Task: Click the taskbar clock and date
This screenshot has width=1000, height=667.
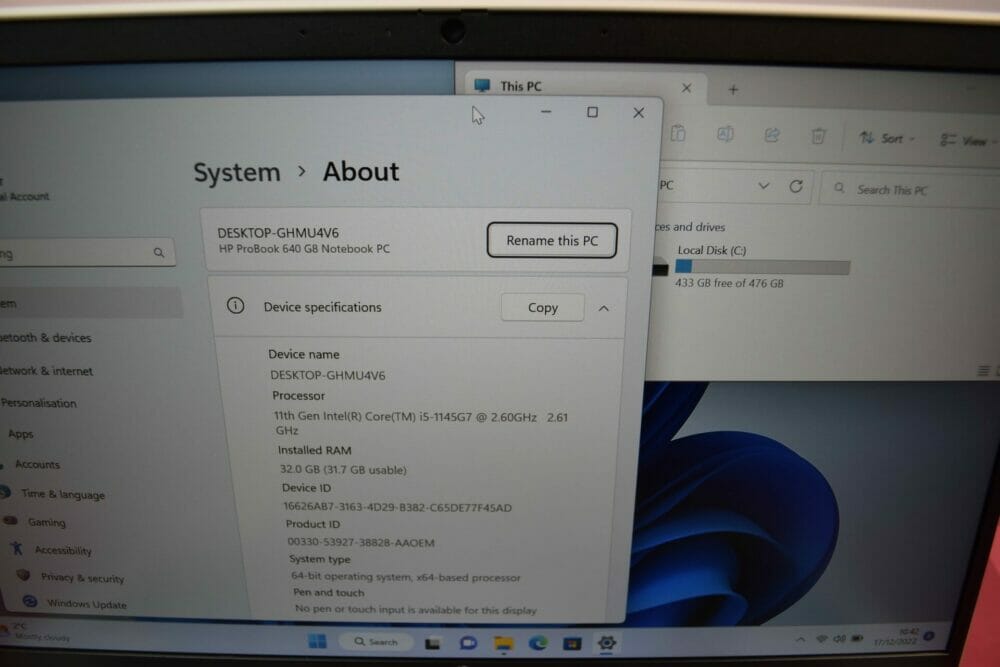Action: (896, 636)
